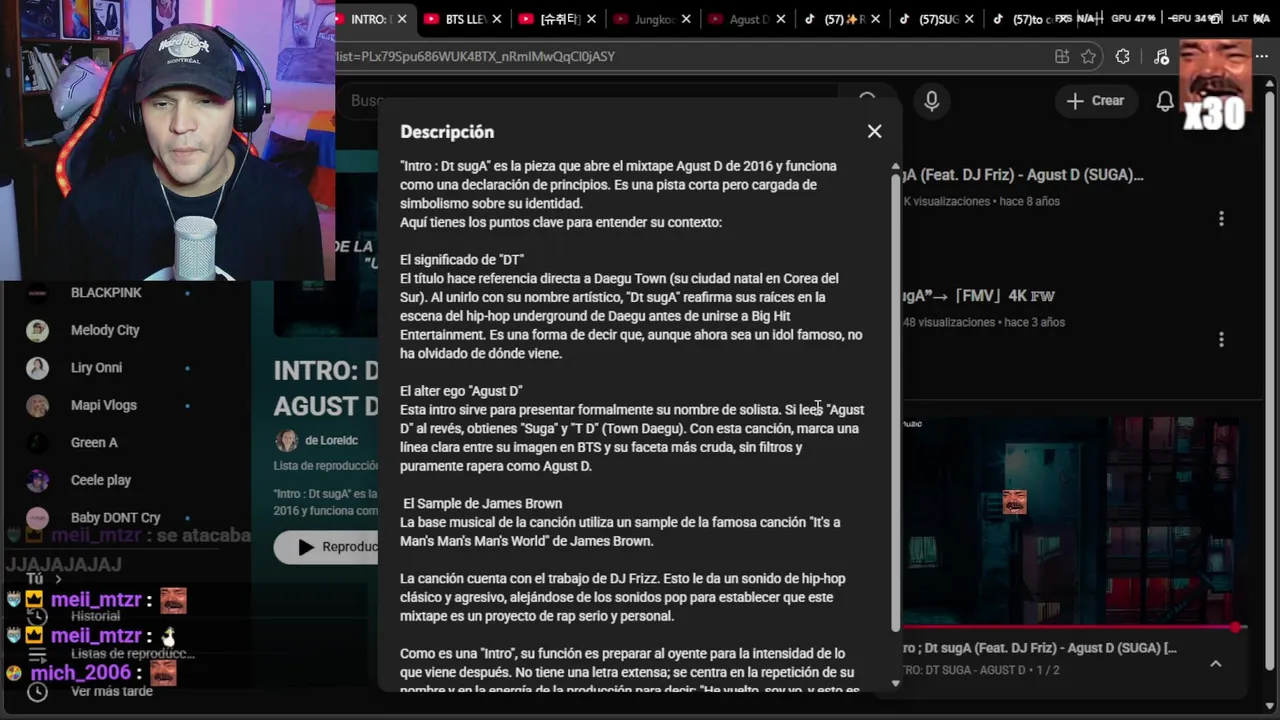Expand the Tú section chevron
This screenshot has width=1280, height=720.
(x=58, y=579)
